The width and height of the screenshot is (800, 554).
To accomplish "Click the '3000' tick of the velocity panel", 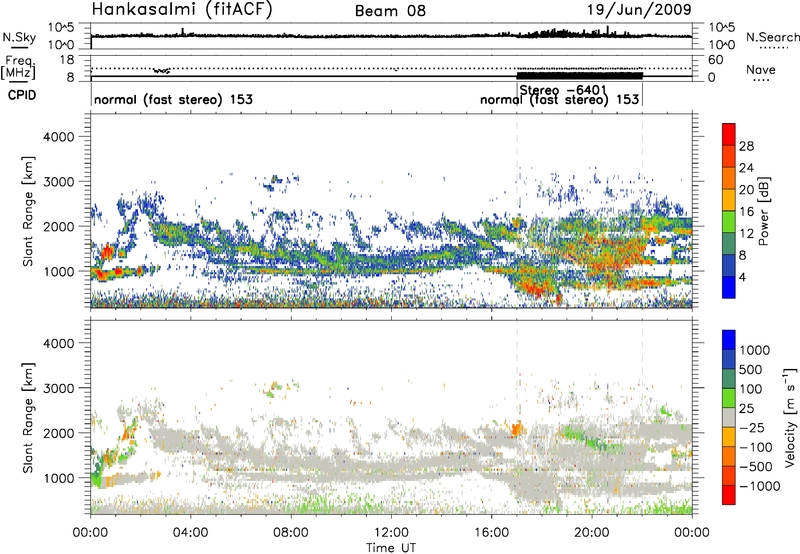I will tap(59, 388).
